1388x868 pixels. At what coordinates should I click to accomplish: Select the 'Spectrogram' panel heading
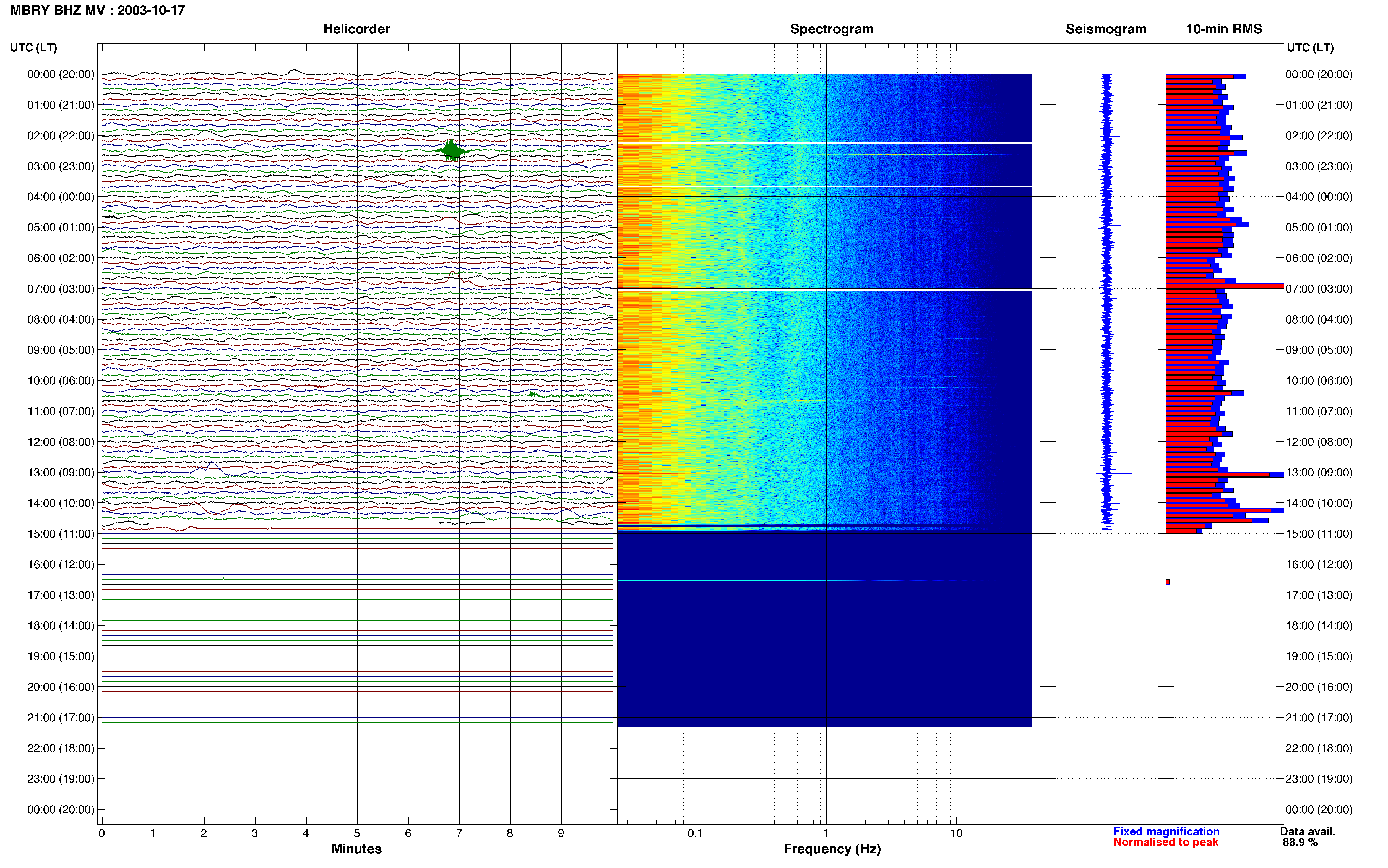click(x=832, y=29)
